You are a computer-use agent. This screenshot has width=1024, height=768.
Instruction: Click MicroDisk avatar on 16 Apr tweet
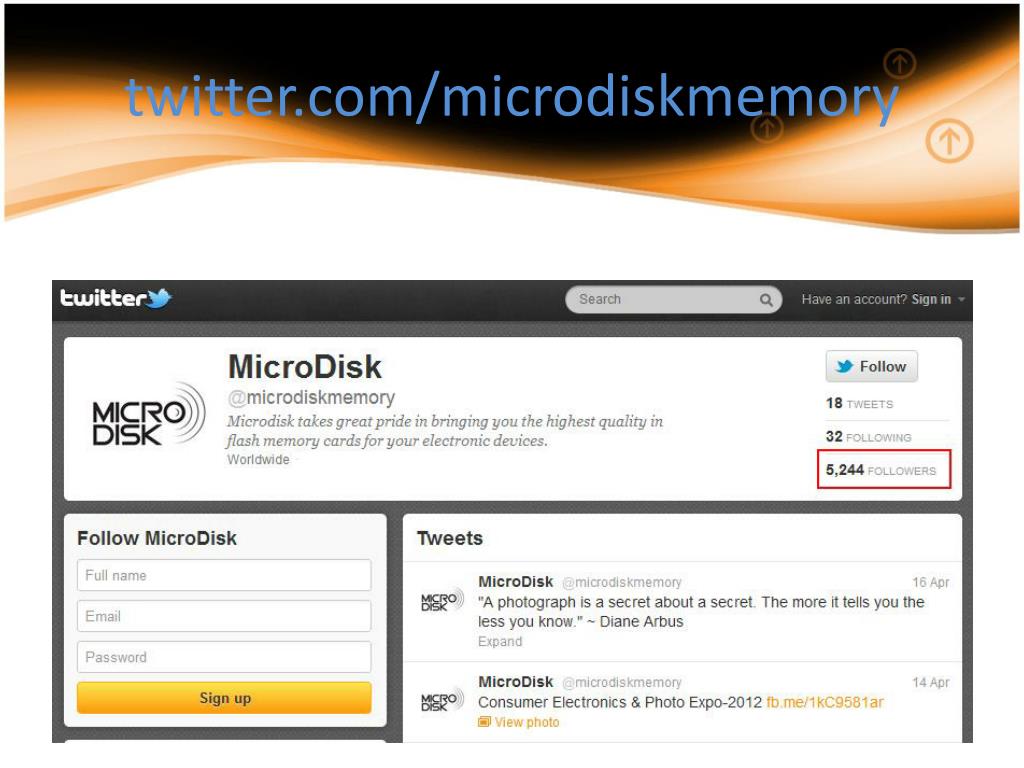(x=442, y=601)
